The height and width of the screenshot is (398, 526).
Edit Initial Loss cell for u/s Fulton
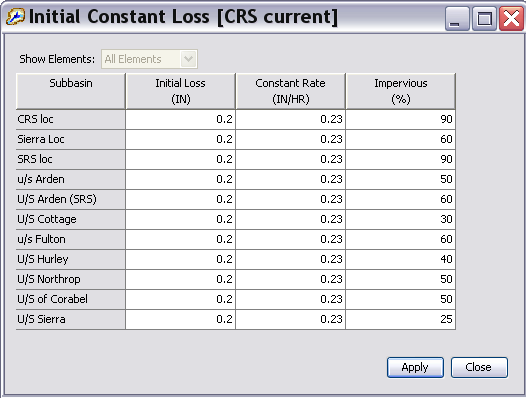(x=181, y=239)
